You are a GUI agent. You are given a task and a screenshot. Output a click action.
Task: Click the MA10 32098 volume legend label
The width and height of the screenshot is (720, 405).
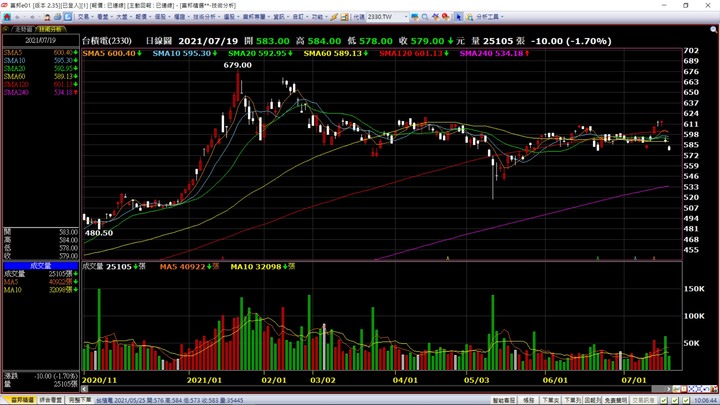tap(262, 267)
